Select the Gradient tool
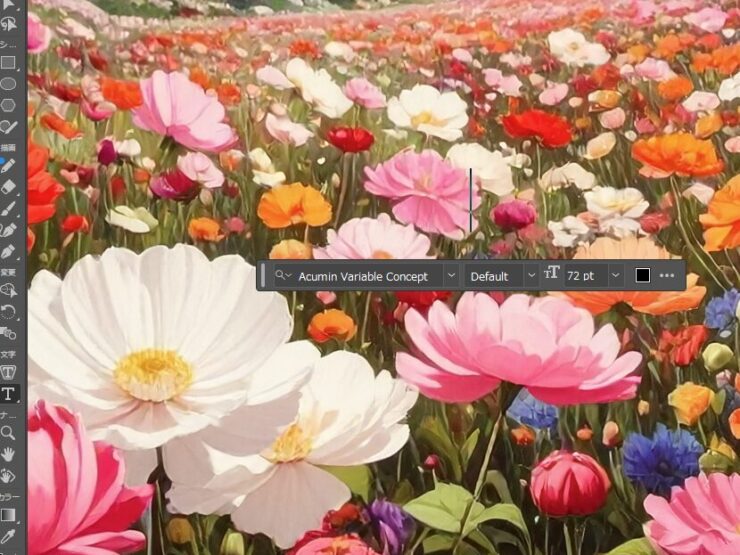Image resolution: width=740 pixels, height=555 pixels. (8, 515)
